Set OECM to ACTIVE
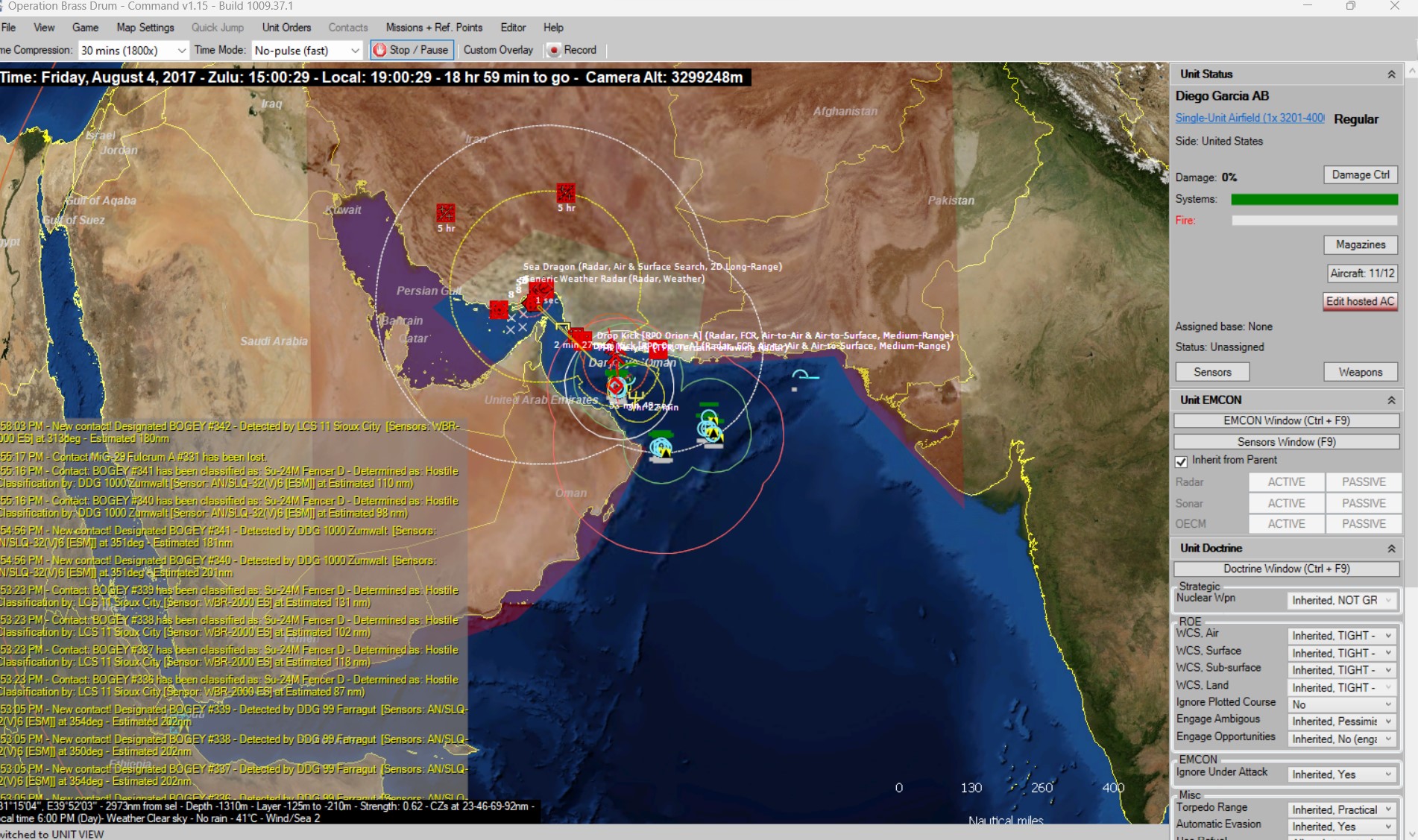The width and height of the screenshot is (1418, 840). pyautogui.click(x=1286, y=524)
